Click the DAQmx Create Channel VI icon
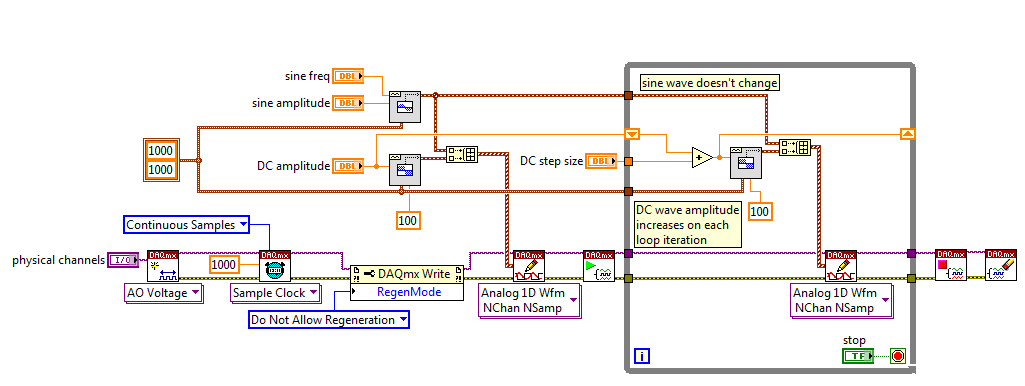 pyautogui.click(x=163, y=265)
